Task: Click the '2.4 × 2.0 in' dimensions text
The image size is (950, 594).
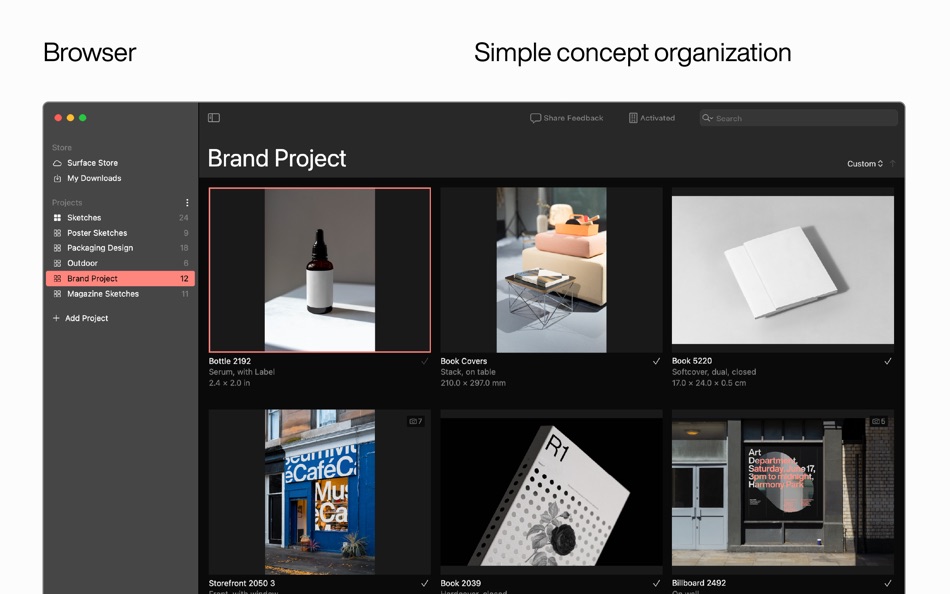Action: (229, 383)
